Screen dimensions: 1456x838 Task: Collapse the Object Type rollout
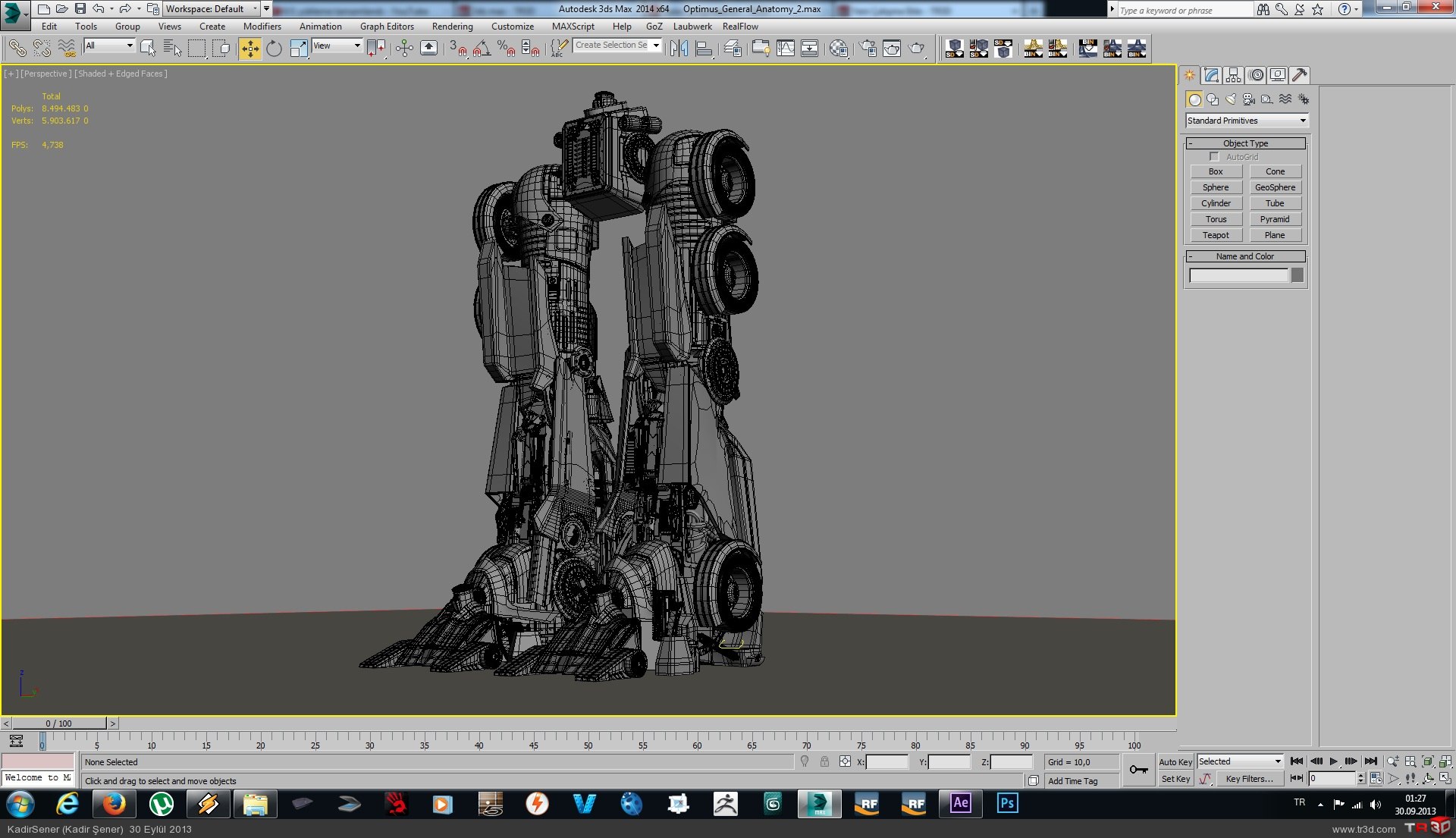tap(1245, 143)
